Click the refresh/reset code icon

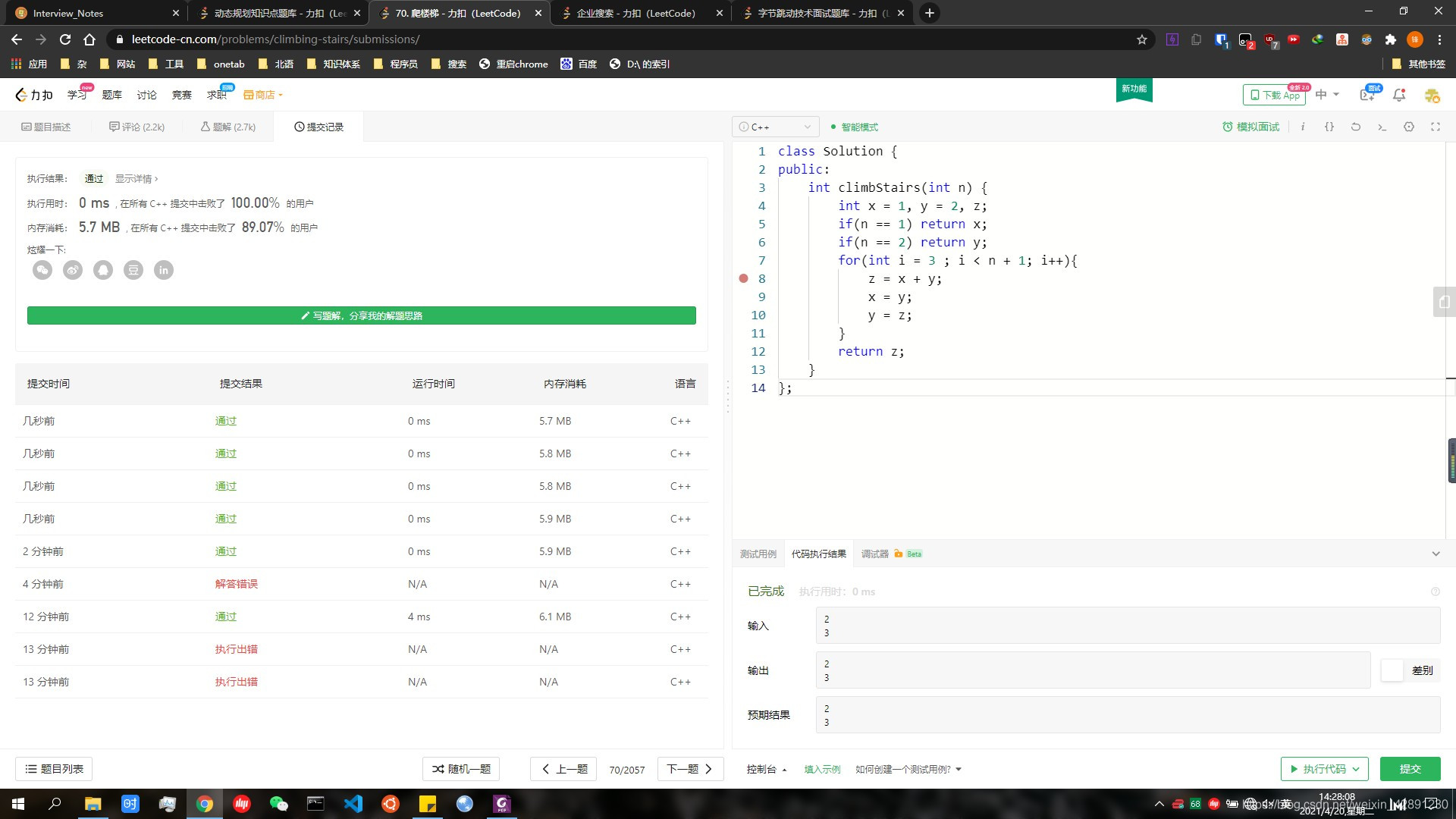(x=1356, y=127)
